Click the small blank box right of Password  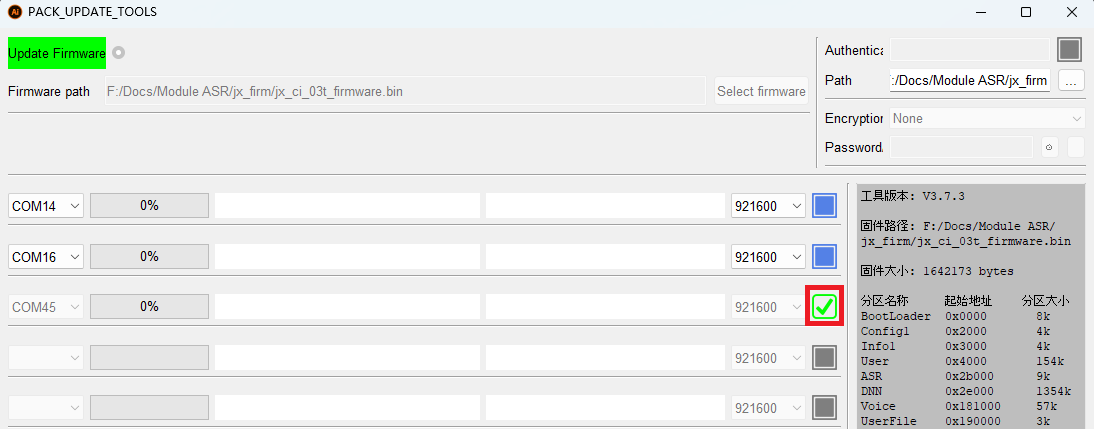(x=1075, y=147)
